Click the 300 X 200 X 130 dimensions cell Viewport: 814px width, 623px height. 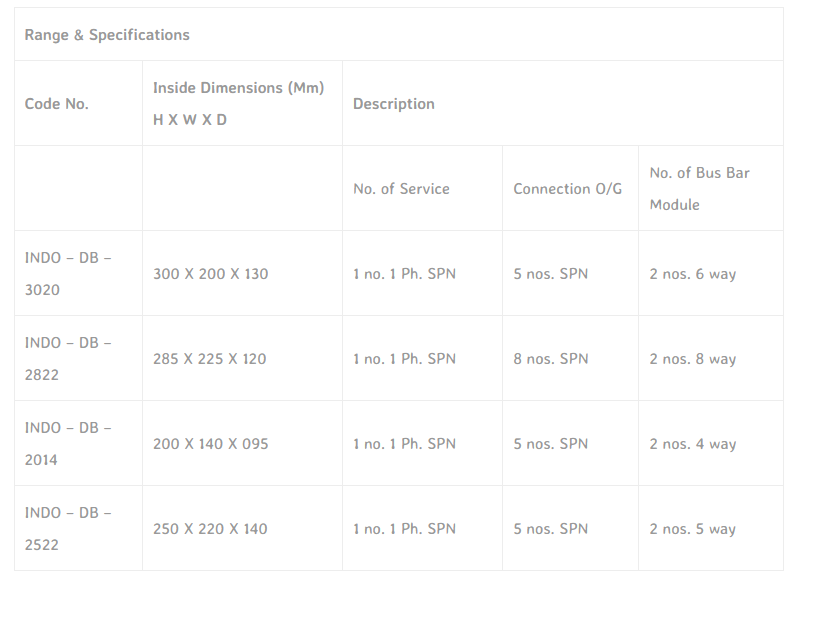pos(211,274)
